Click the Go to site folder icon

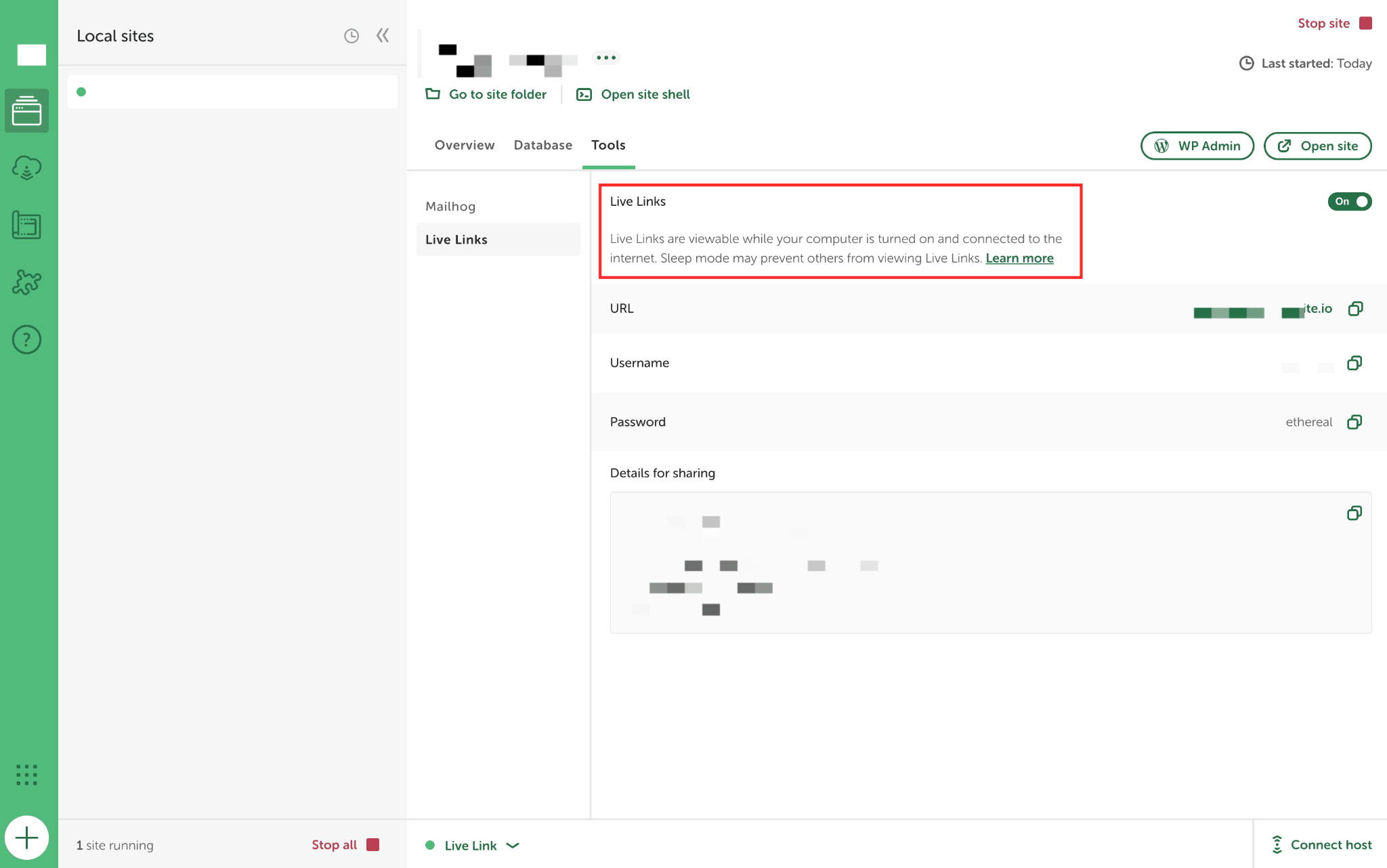point(434,94)
